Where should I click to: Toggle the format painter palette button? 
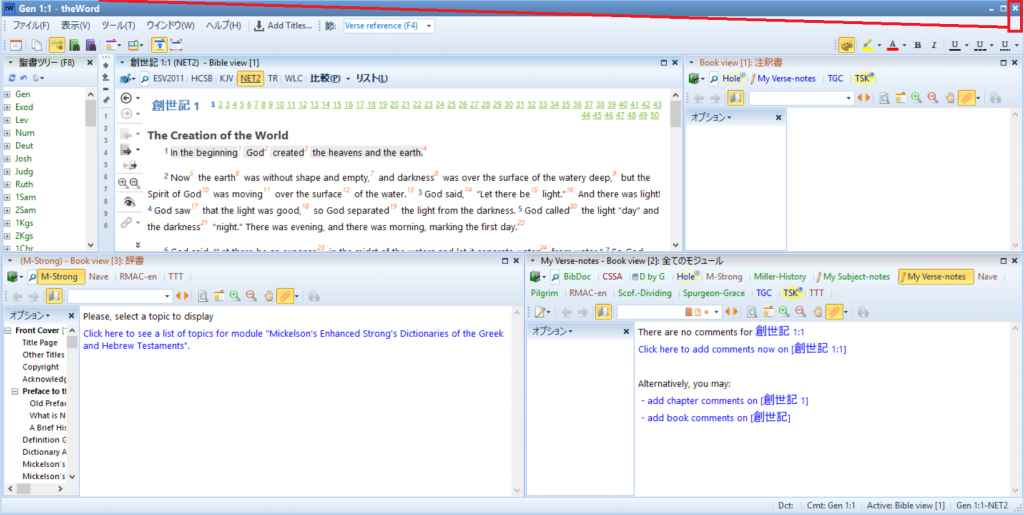click(x=846, y=45)
